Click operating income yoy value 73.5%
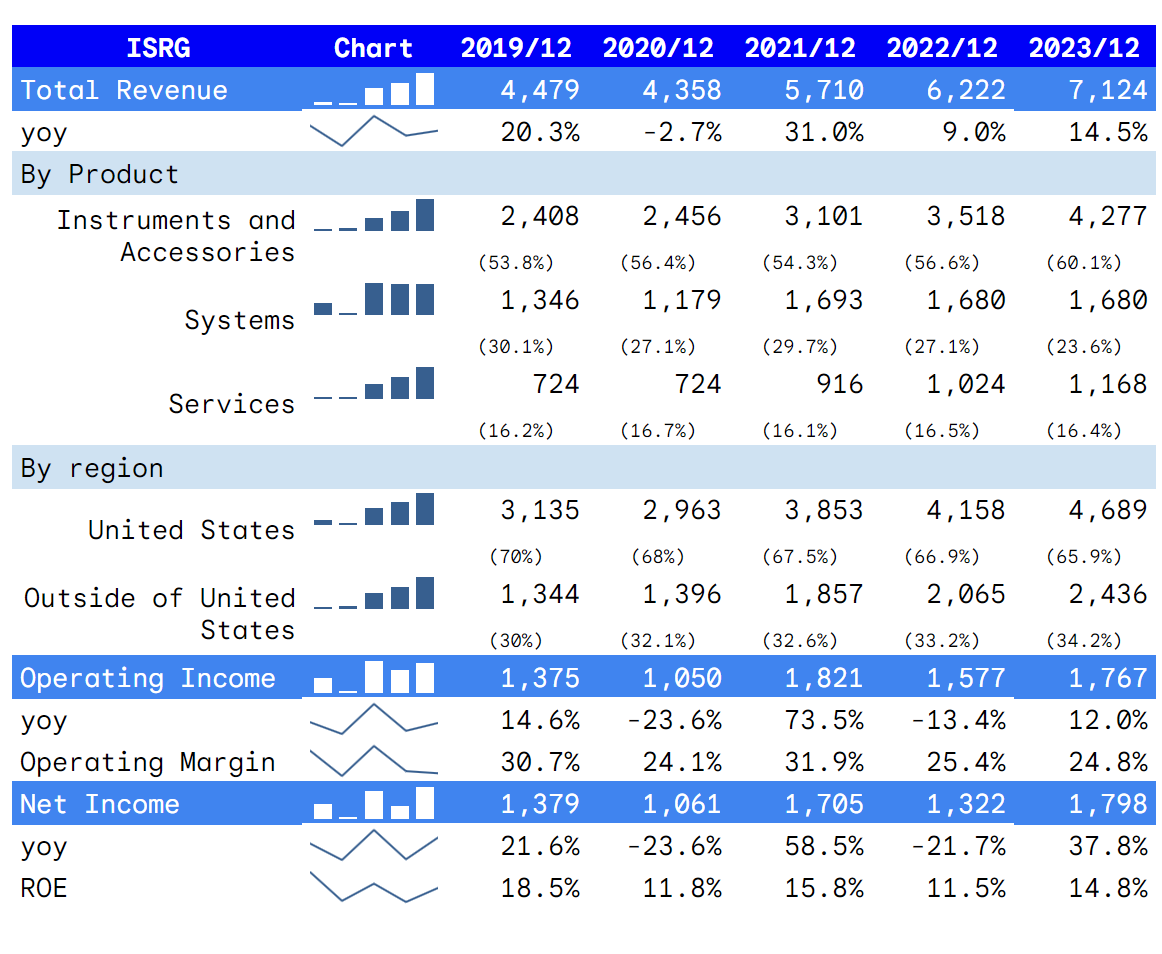The image size is (1162, 954). [x=824, y=720]
